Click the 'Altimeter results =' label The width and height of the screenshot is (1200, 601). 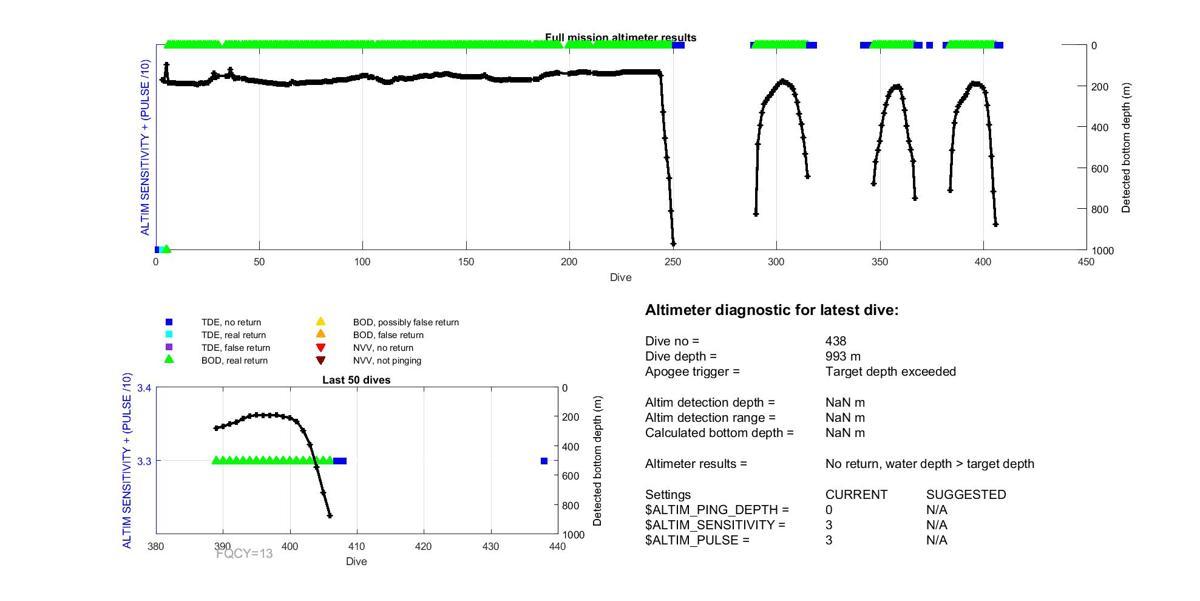(x=696, y=464)
